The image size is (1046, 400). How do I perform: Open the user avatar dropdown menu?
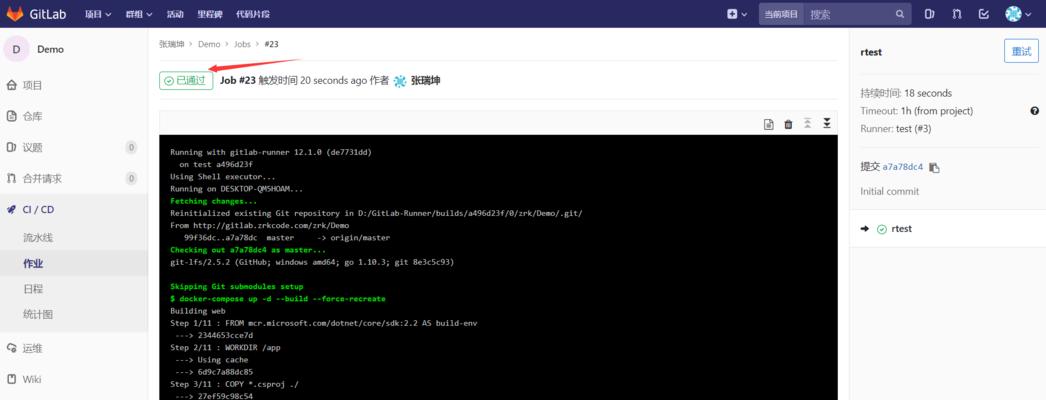click(x=1017, y=14)
